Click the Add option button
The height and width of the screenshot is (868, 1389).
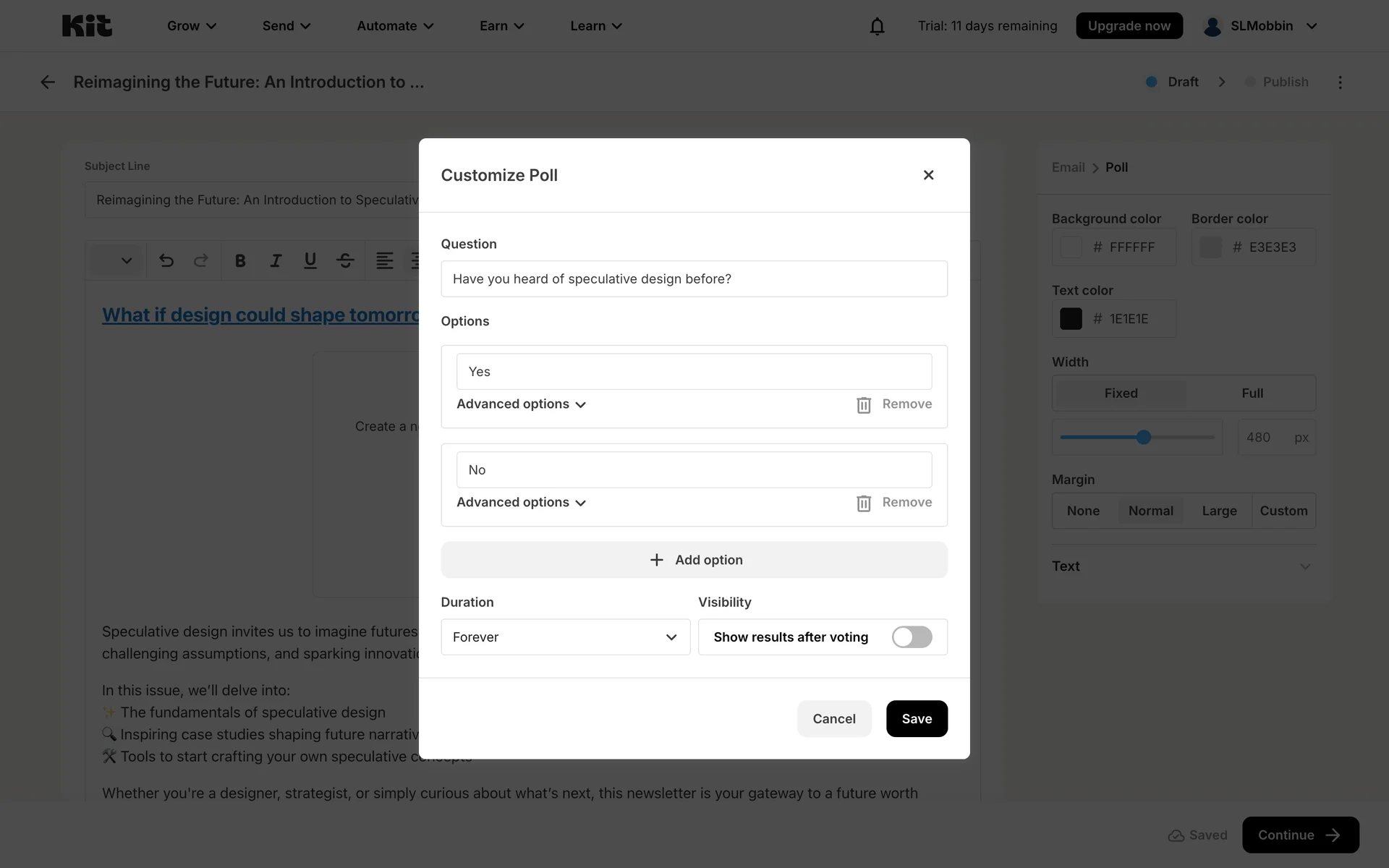(x=694, y=560)
